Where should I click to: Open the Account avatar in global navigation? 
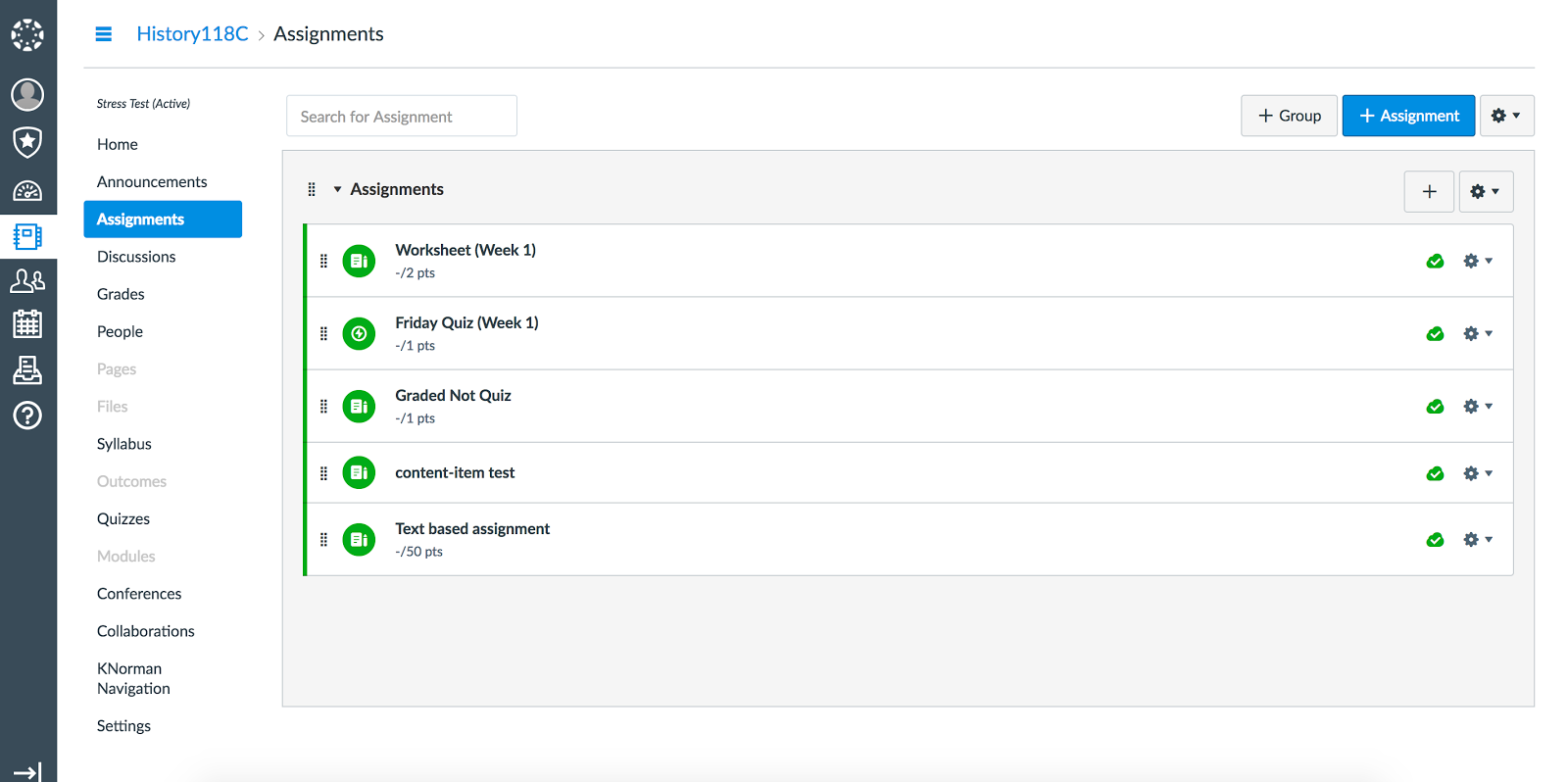(27, 94)
